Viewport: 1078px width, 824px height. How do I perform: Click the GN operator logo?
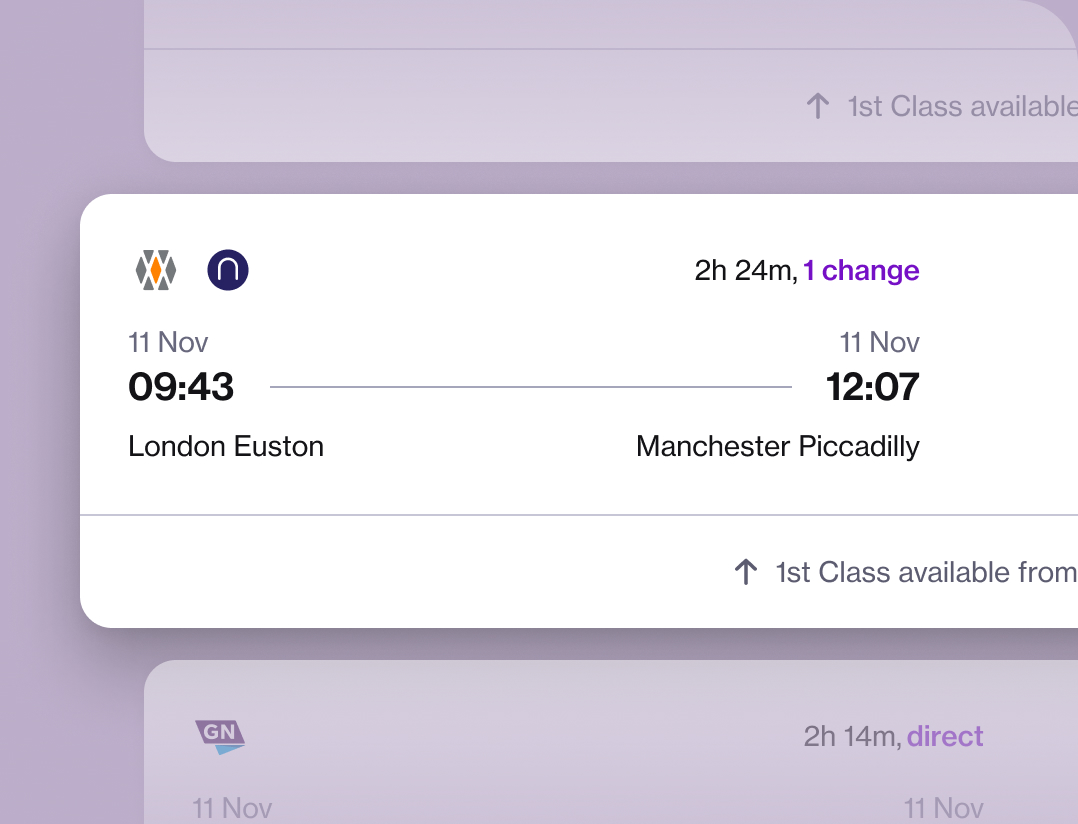[x=220, y=736]
